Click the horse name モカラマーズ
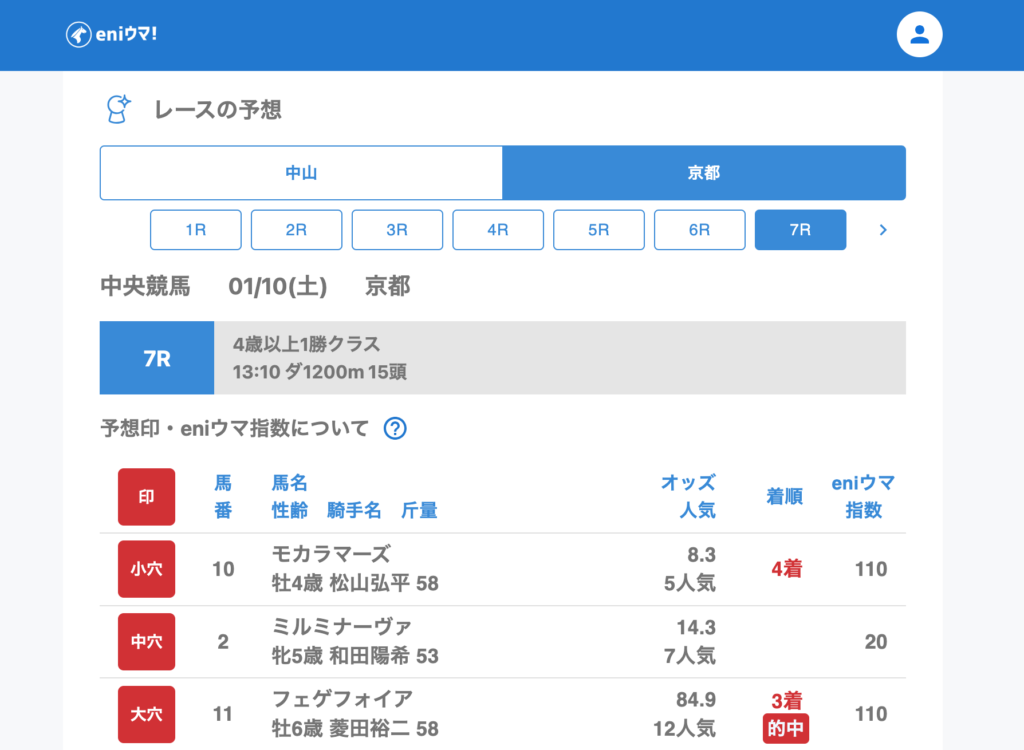Screen dimensions: 1024x750 pos(331,555)
